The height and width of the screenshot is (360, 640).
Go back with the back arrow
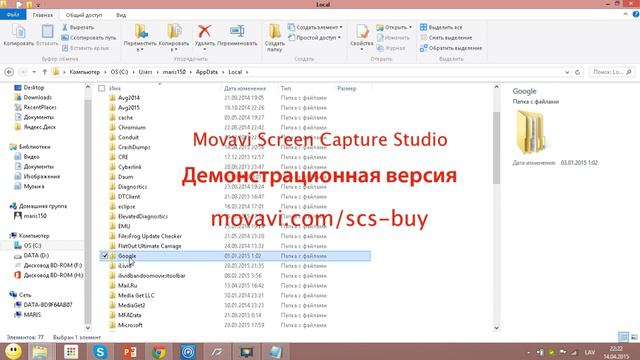point(9,72)
